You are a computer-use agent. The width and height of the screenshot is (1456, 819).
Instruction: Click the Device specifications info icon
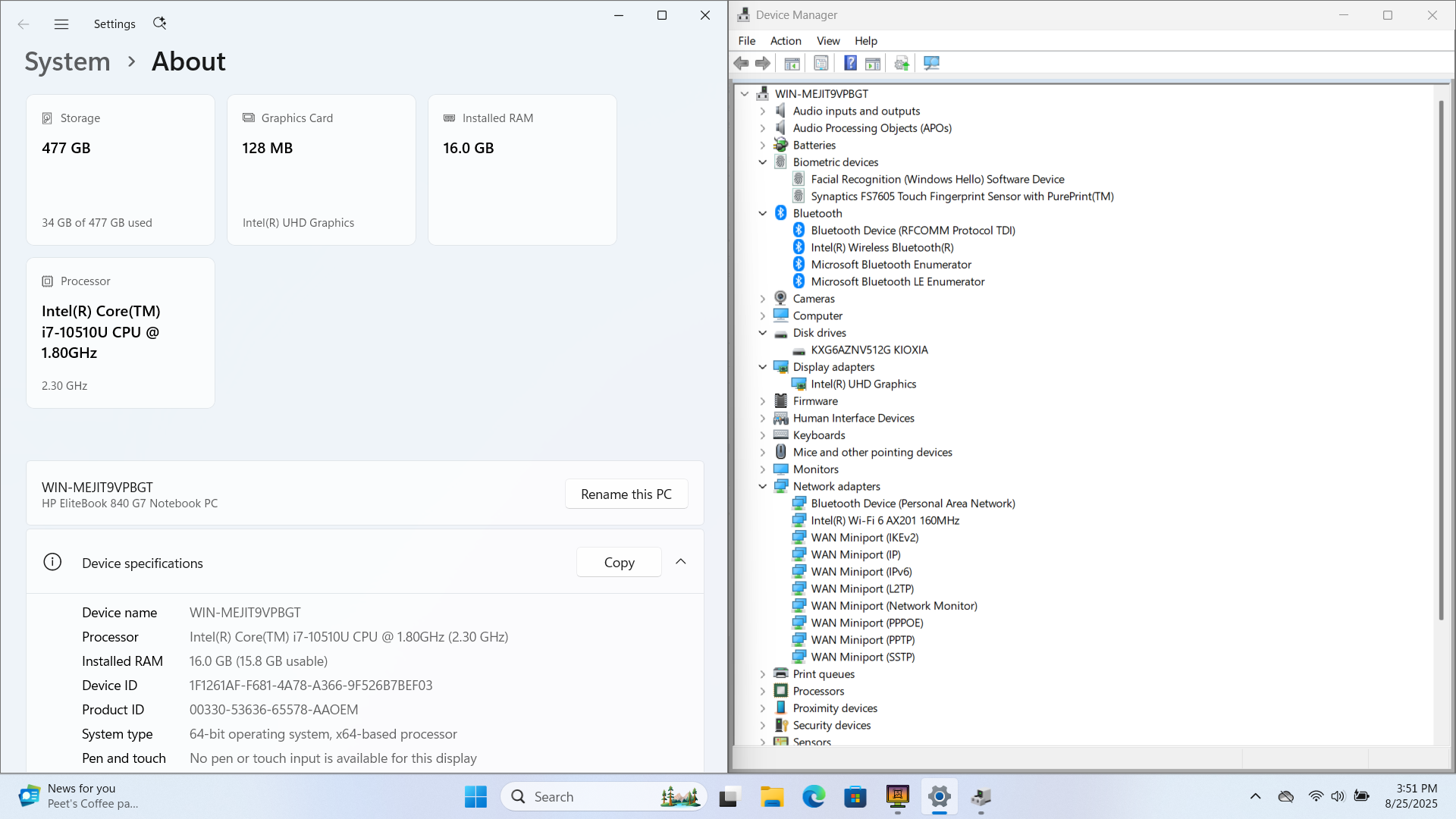[52, 562]
